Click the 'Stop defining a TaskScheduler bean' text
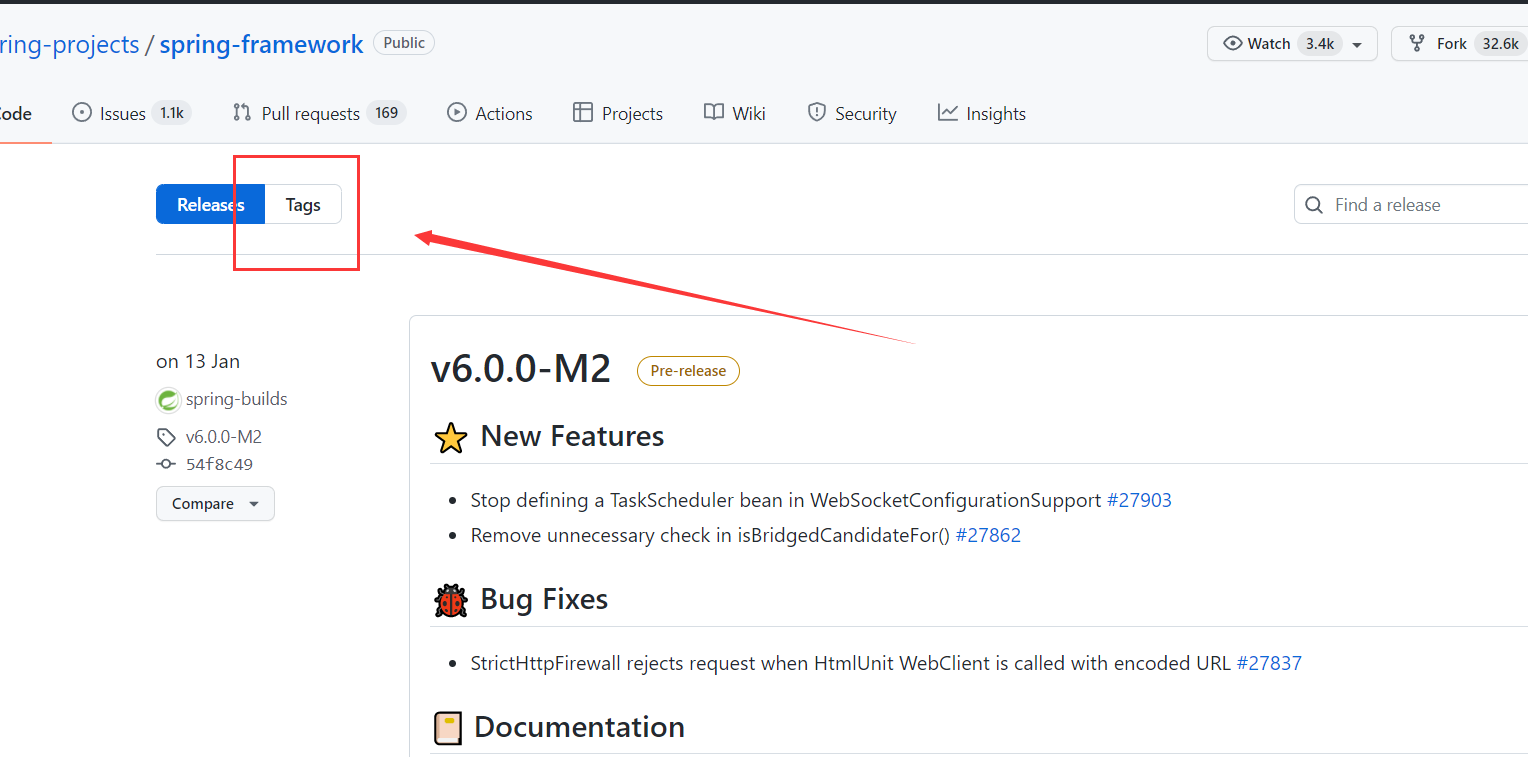Screen dimensions: 1528x757 coord(786,500)
